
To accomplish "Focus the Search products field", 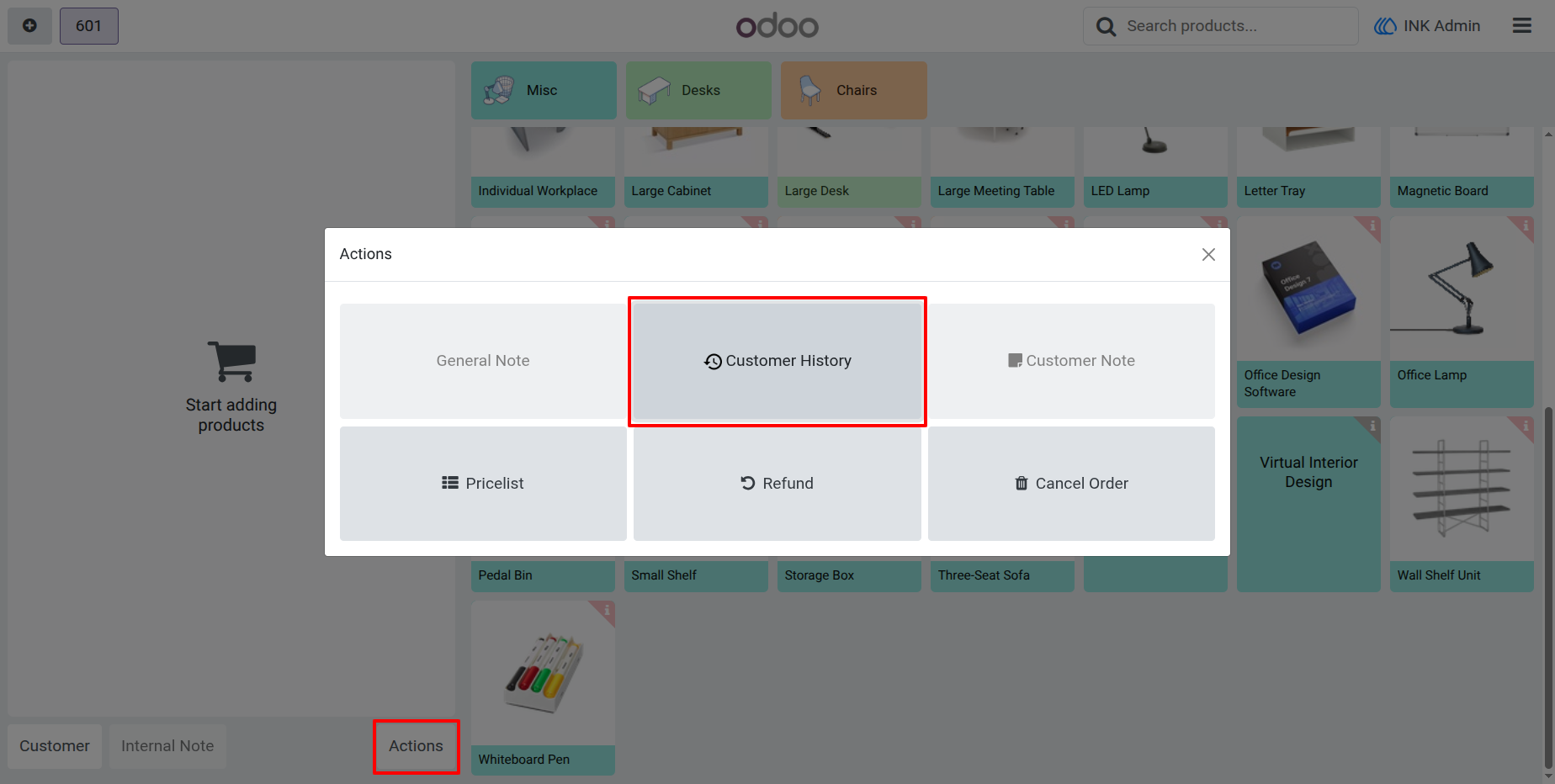I will coord(1220,26).
